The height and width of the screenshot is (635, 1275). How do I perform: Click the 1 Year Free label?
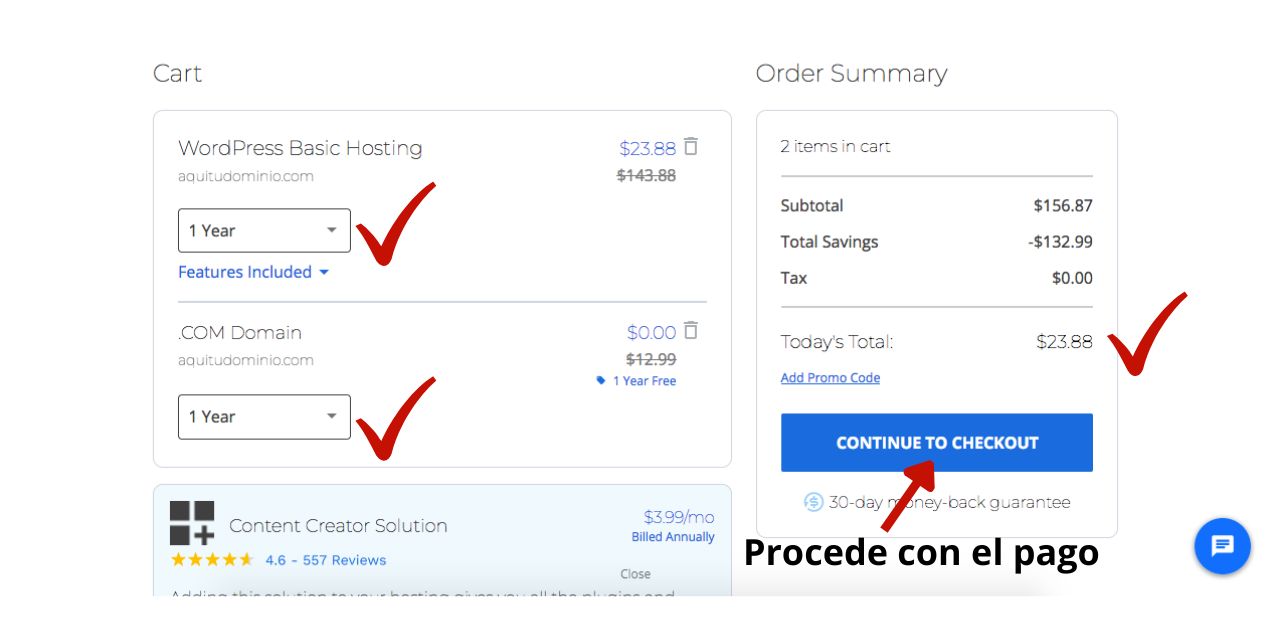click(x=644, y=381)
